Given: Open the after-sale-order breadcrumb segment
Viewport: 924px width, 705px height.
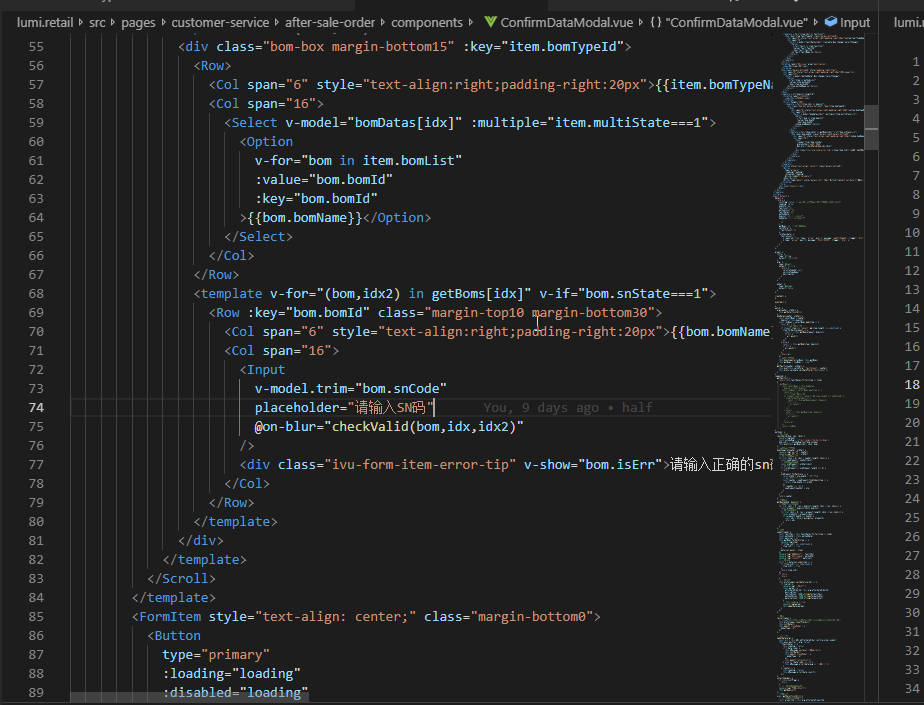Looking at the screenshot, I should pos(330,22).
